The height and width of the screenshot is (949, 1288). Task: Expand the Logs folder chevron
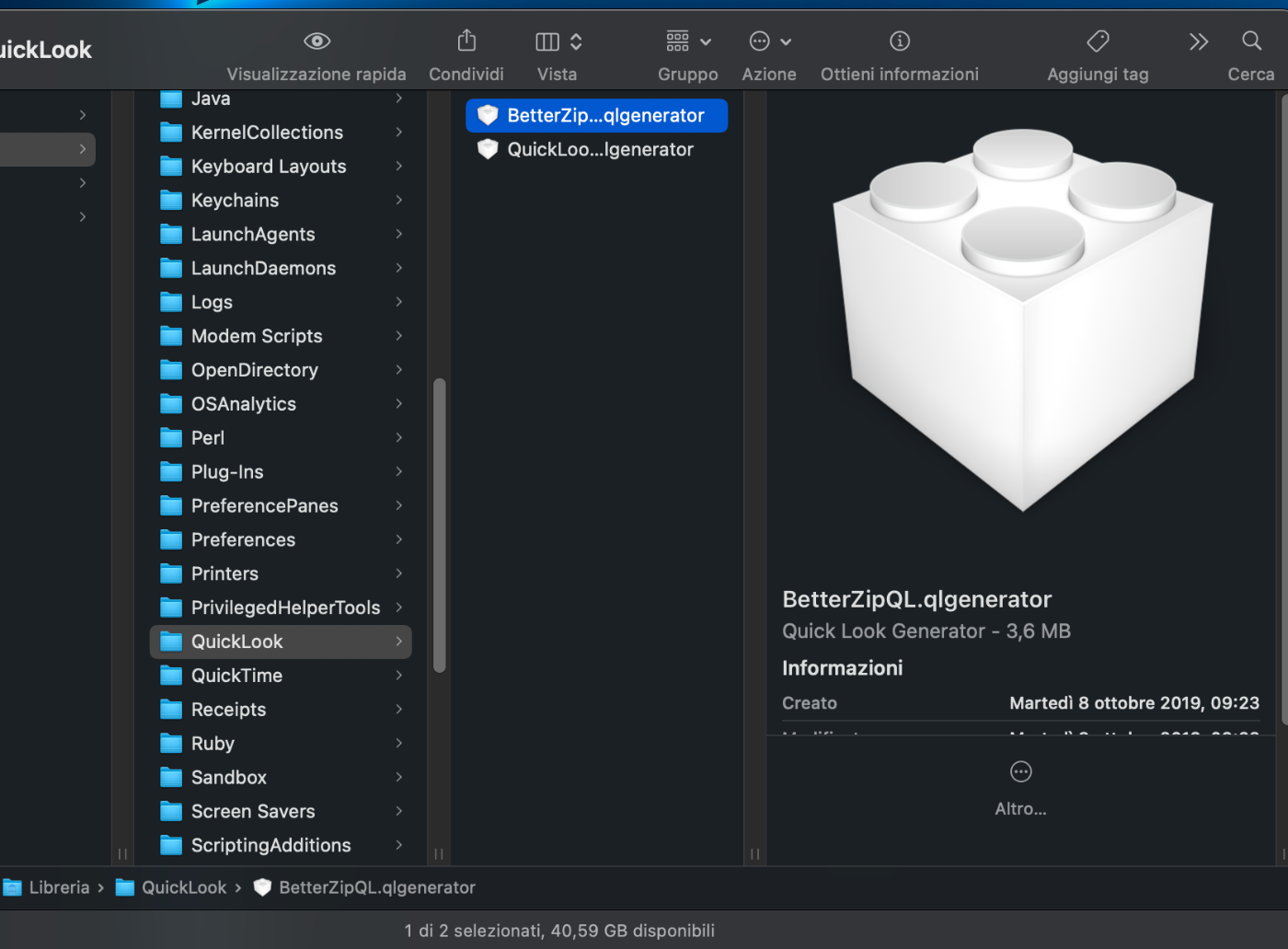pyautogui.click(x=399, y=302)
